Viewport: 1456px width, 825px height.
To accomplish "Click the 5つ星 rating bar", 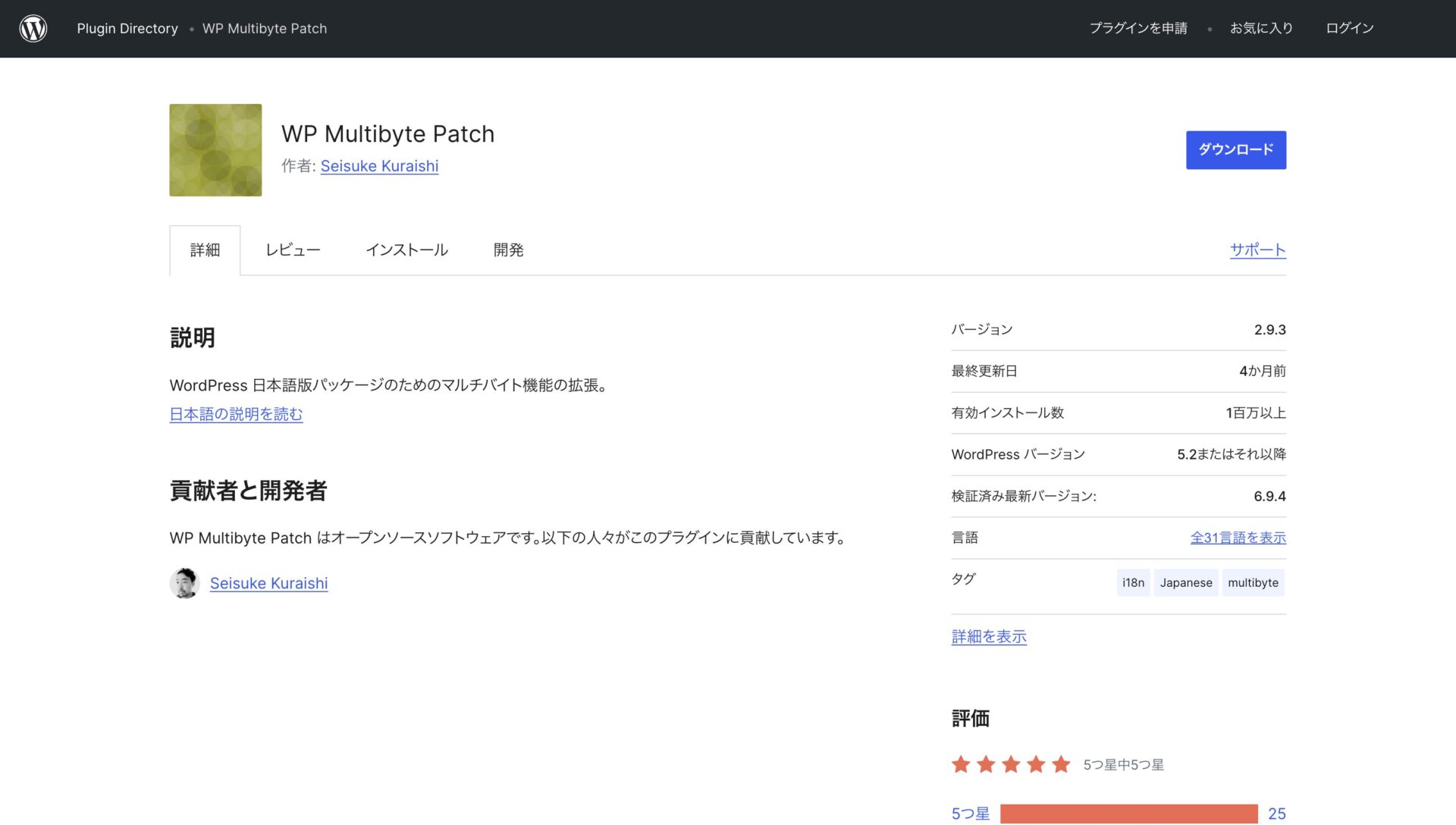I will tap(1128, 814).
